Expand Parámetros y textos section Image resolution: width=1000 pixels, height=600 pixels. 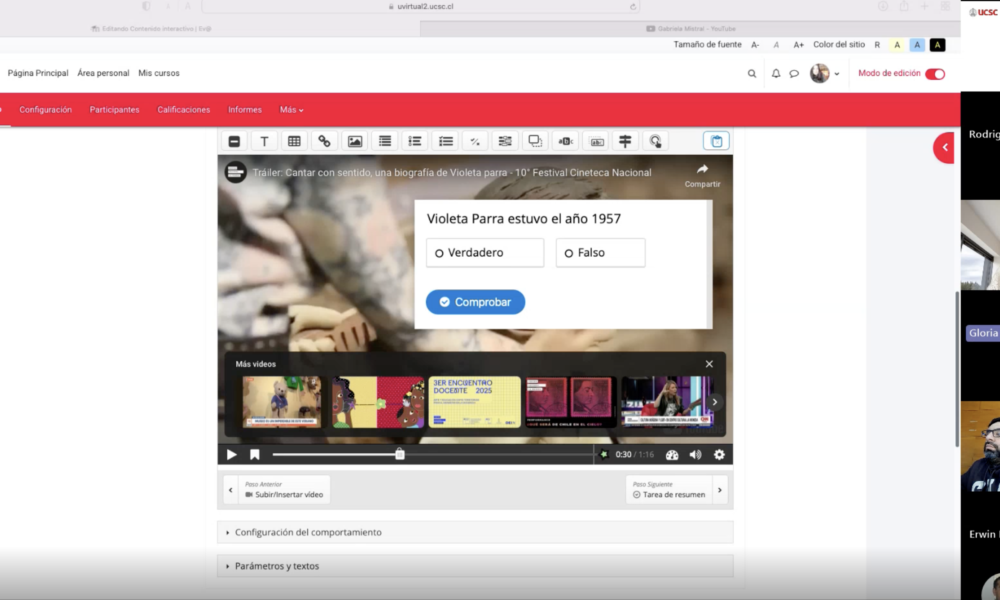tap(475, 566)
